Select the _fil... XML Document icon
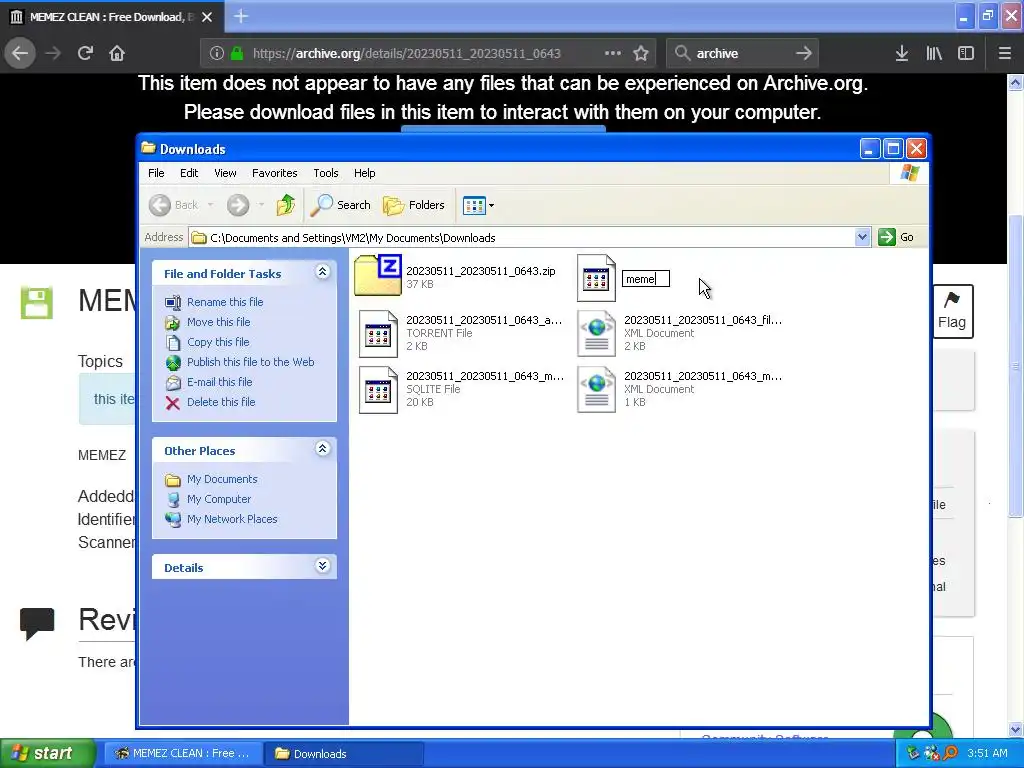1024x768 pixels. click(x=596, y=334)
